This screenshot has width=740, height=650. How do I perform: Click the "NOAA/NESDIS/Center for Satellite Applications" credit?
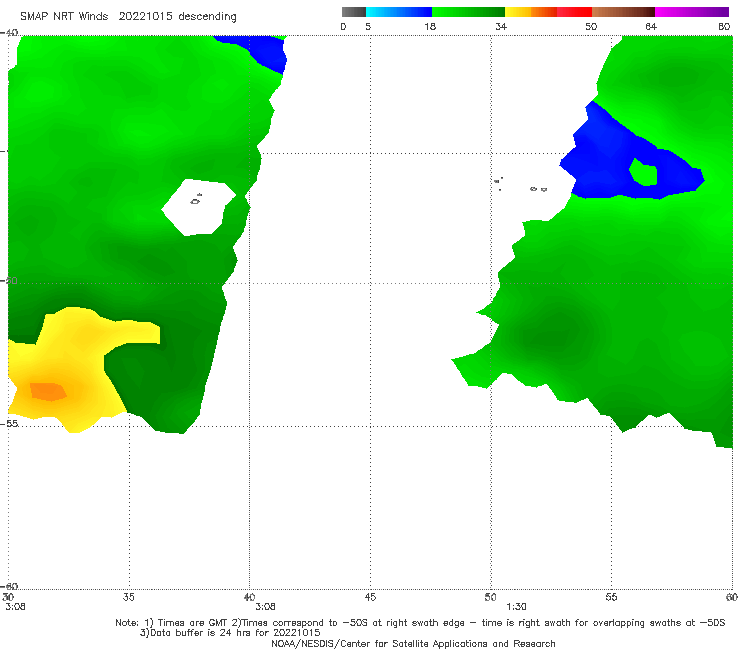click(x=413, y=643)
